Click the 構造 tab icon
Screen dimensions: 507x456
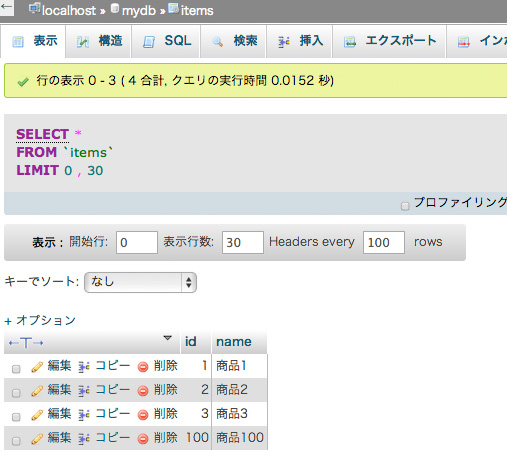pos(83,42)
